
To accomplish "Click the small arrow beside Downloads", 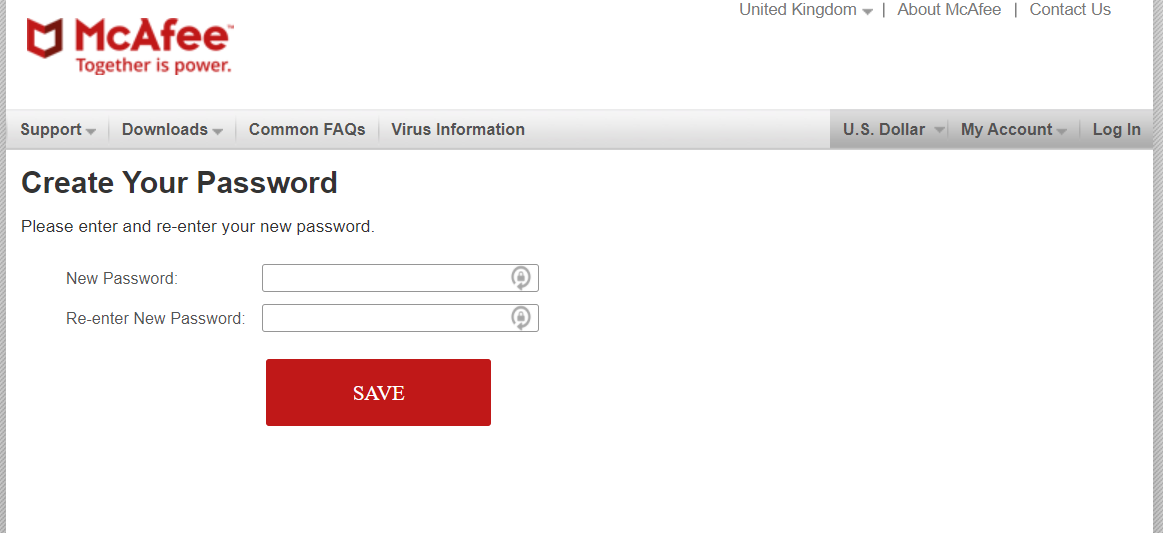I will tap(217, 131).
